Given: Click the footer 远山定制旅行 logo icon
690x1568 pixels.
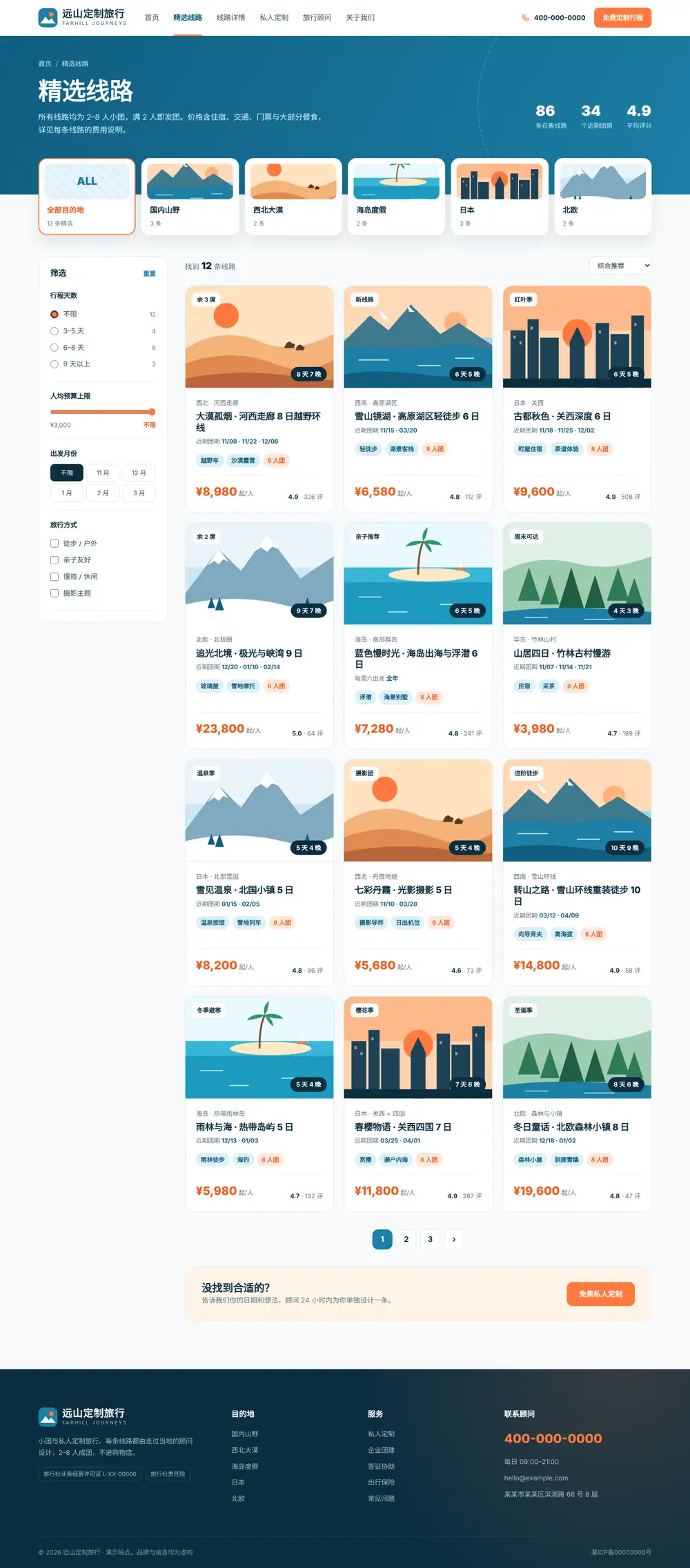Looking at the screenshot, I should tap(48, 1416).
